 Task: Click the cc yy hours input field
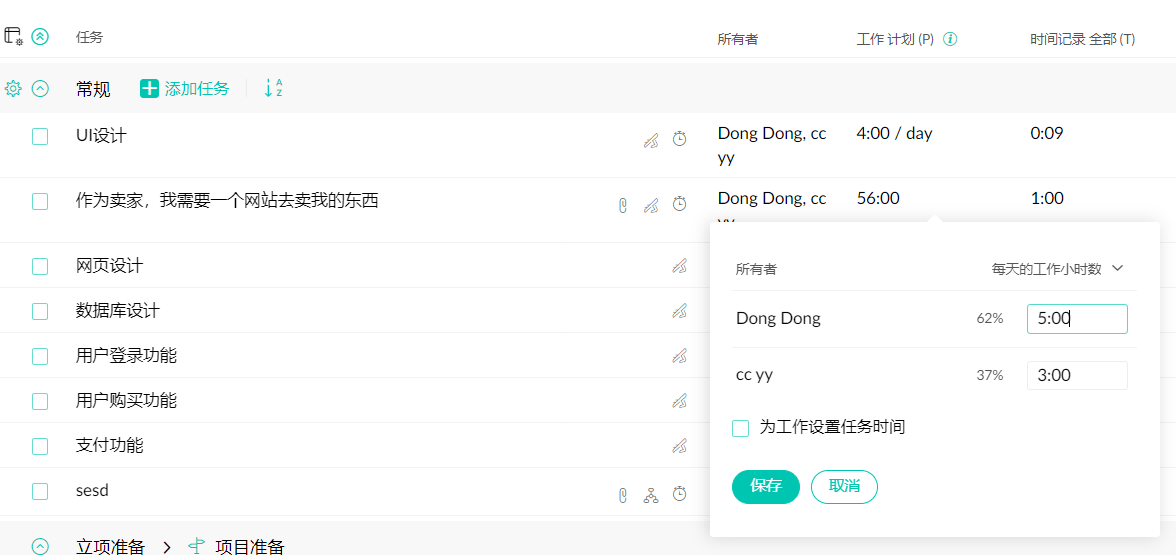(1077, 376)
